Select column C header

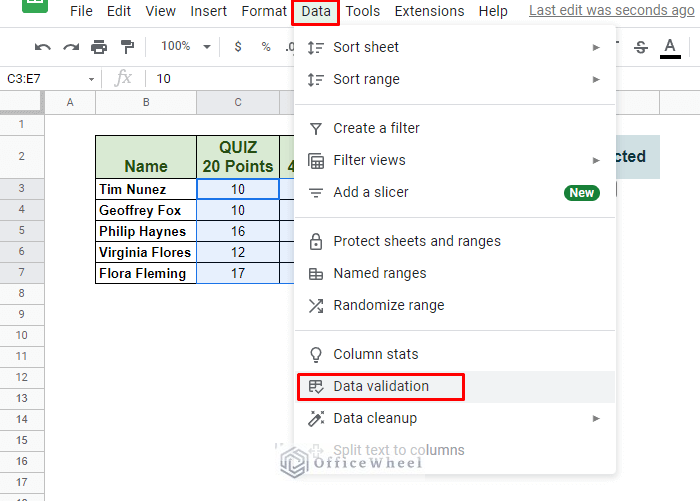[x=238, y=103]
